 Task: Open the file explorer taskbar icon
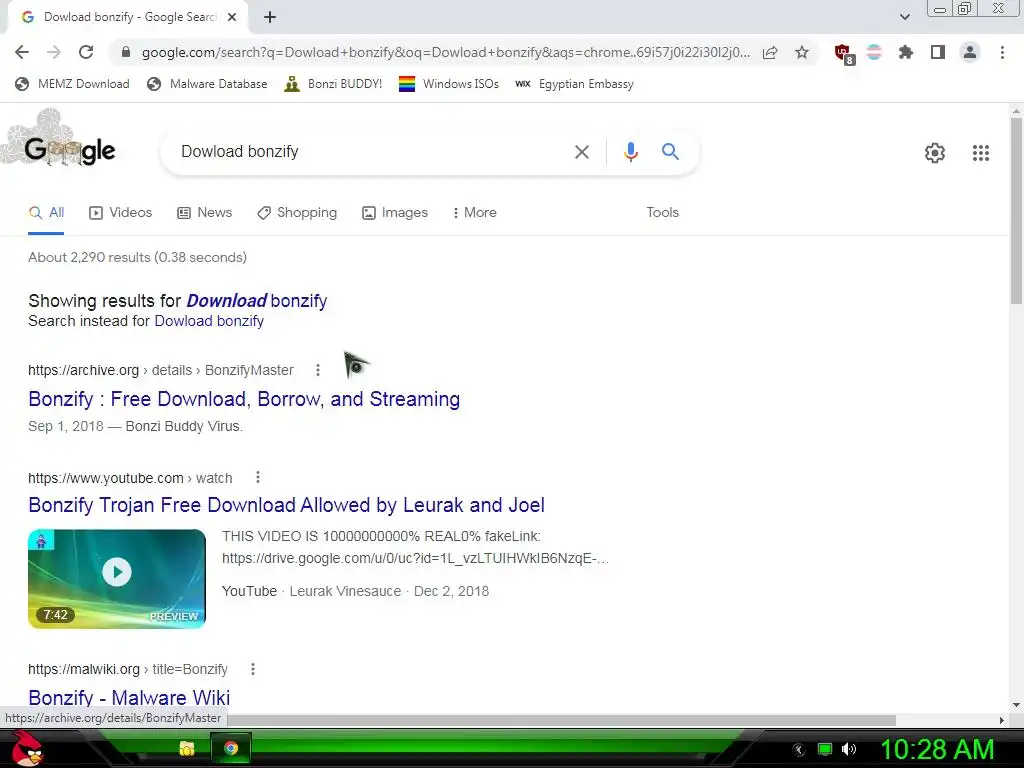187,748
